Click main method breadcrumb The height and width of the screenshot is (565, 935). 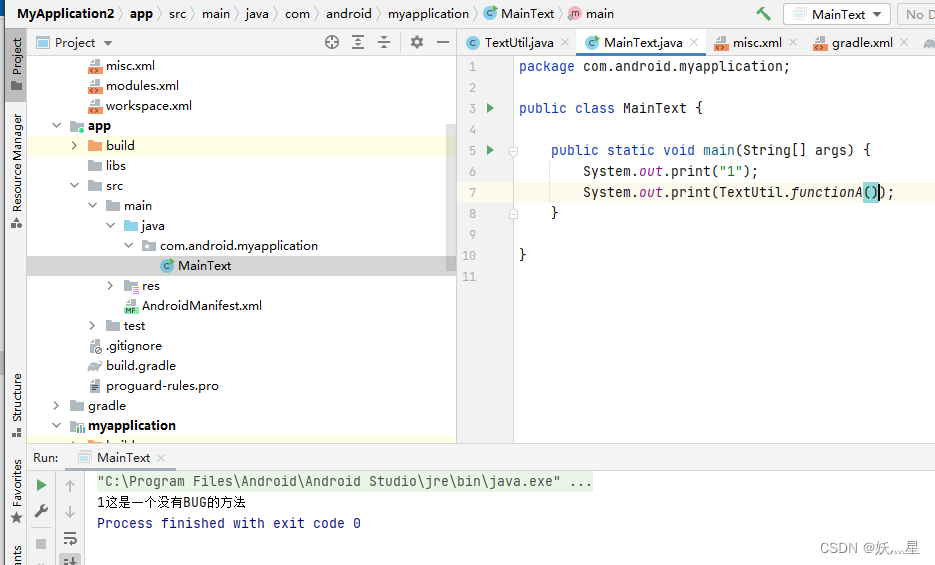click(x=591, y=13)
